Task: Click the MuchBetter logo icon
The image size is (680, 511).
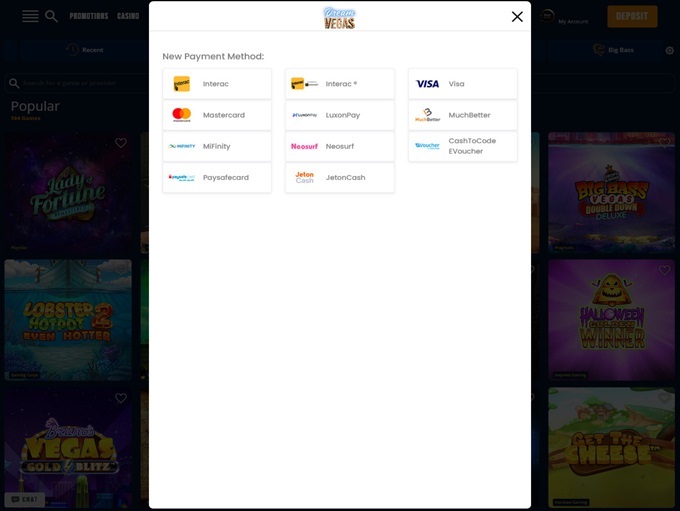Action: (x=427, y=115)
